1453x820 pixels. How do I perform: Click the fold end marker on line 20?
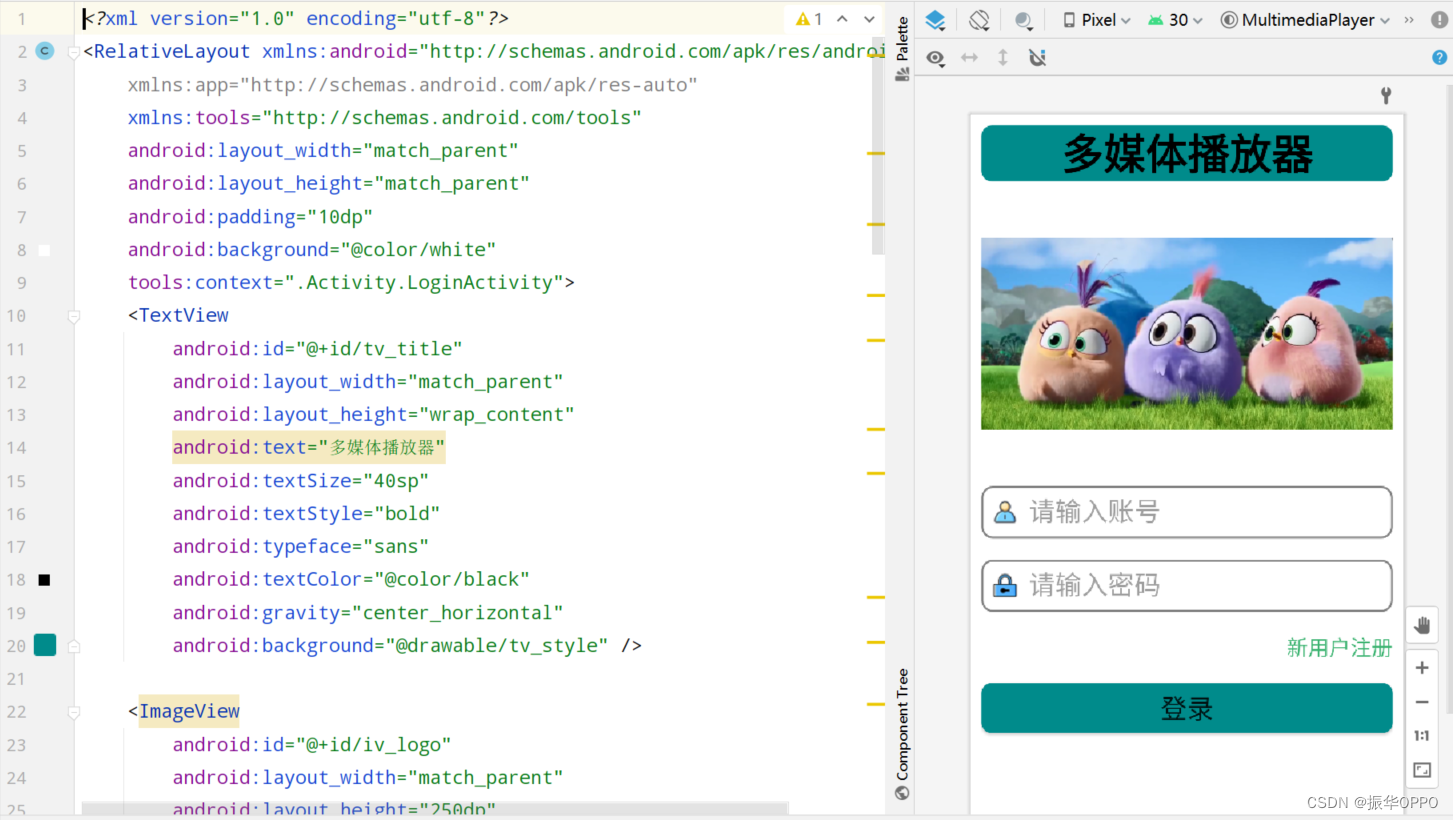click(x=74, y=647)
